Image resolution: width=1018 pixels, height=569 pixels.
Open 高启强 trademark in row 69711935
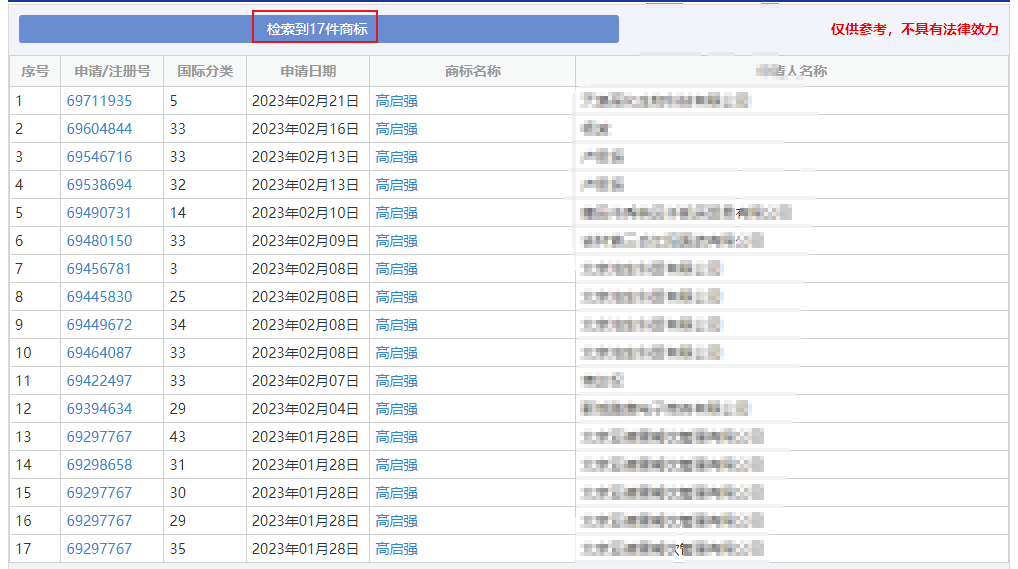pyautogui.click(x=397, y=101)
